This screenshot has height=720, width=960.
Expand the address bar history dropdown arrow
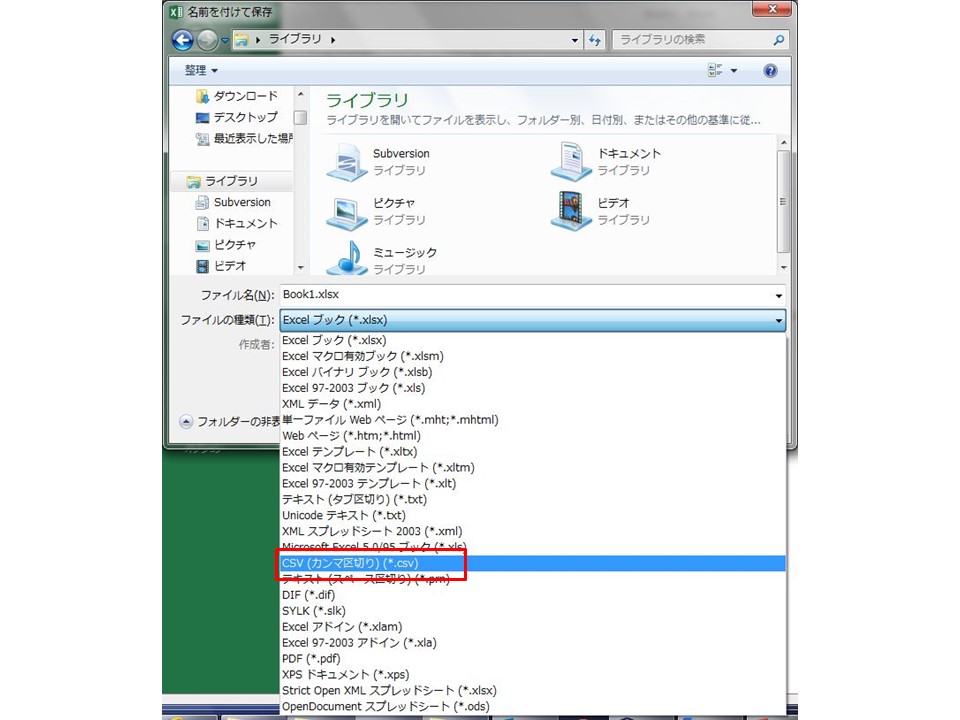click(x=575, y=40)
